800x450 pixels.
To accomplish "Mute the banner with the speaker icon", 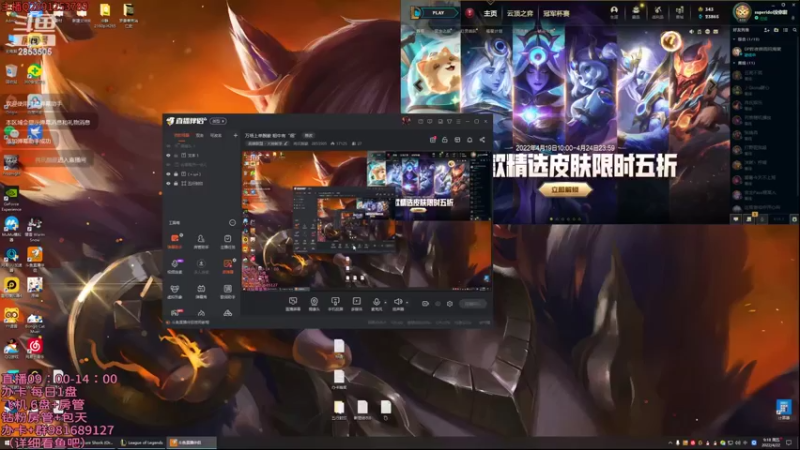I will [x=692, y=32].
